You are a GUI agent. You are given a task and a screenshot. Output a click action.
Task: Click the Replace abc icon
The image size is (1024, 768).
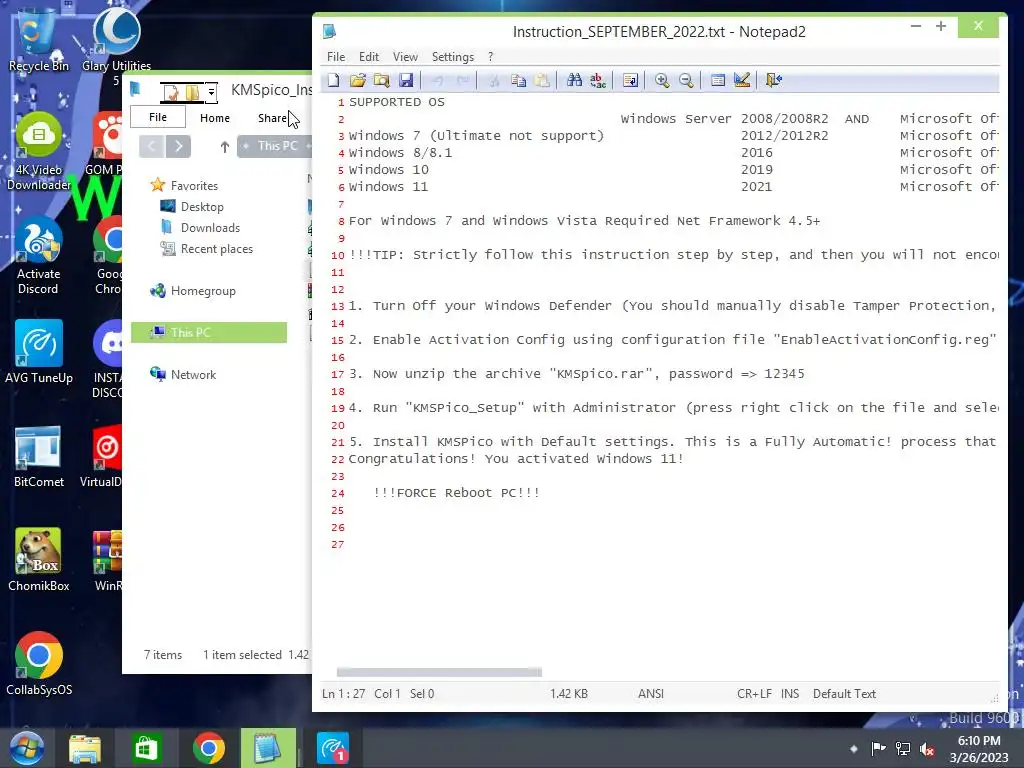click(x=598, y=80)
